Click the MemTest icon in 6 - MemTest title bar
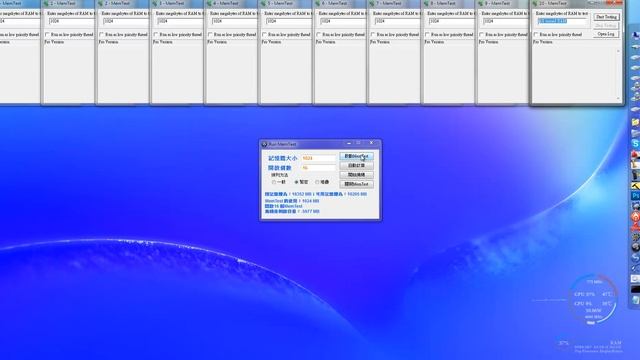The width and height of the screenshot is (640, 360). (x=318, y=3)
